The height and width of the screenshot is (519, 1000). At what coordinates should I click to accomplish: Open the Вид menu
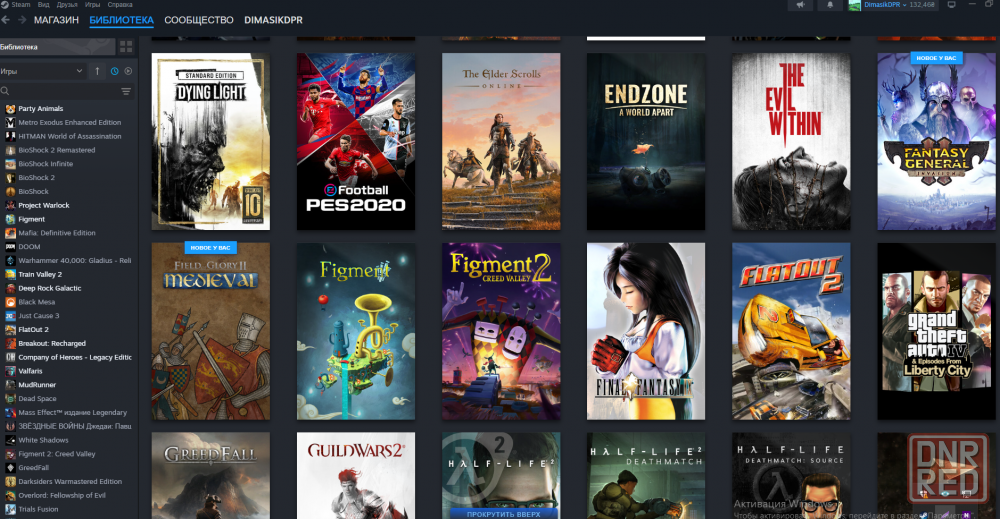point(43,4)
